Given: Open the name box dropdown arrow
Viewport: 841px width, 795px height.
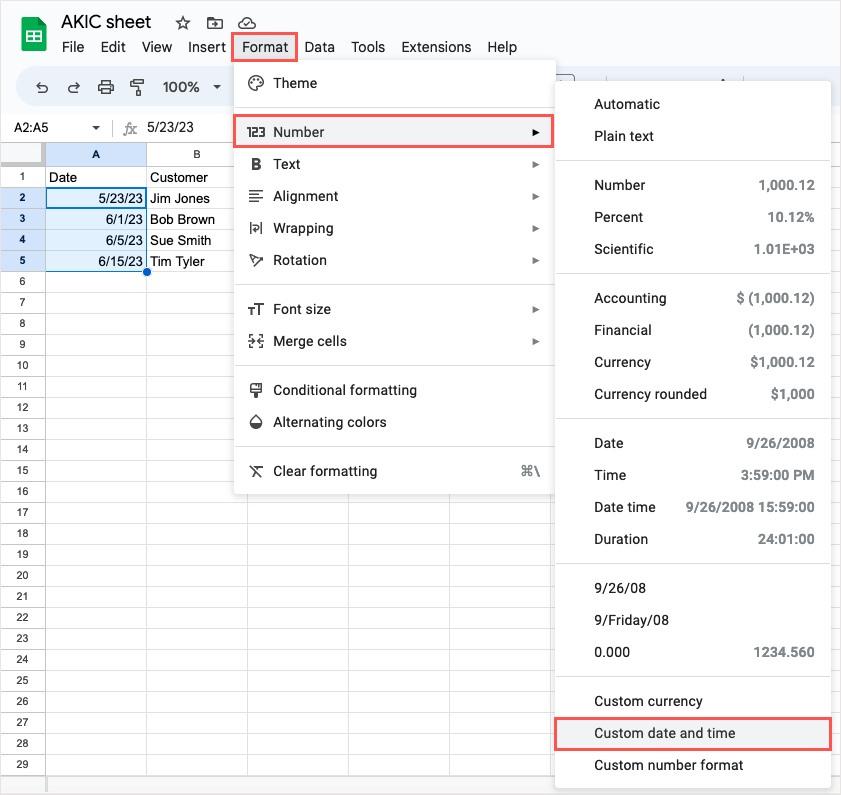Looking at the screenshot, I should pos(96,128).
